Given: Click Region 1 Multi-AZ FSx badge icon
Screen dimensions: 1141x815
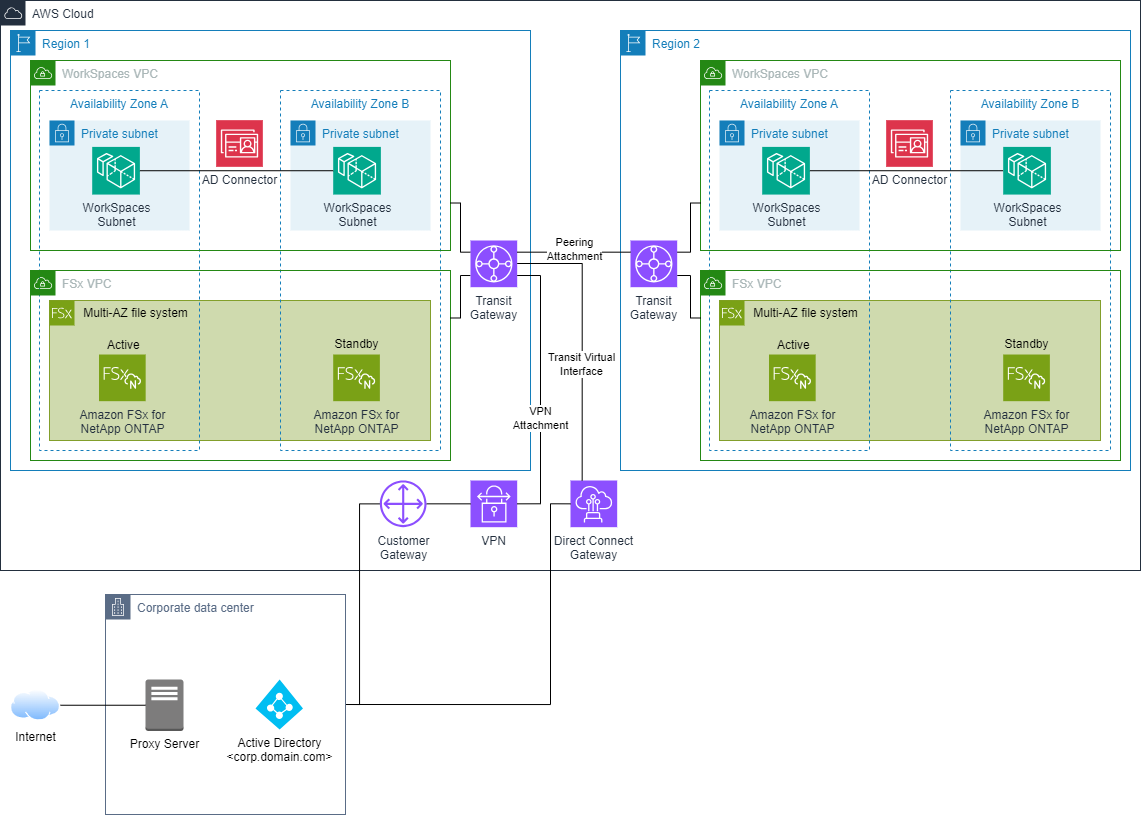Looking at the screenshot, I should [x=62, y=313].
